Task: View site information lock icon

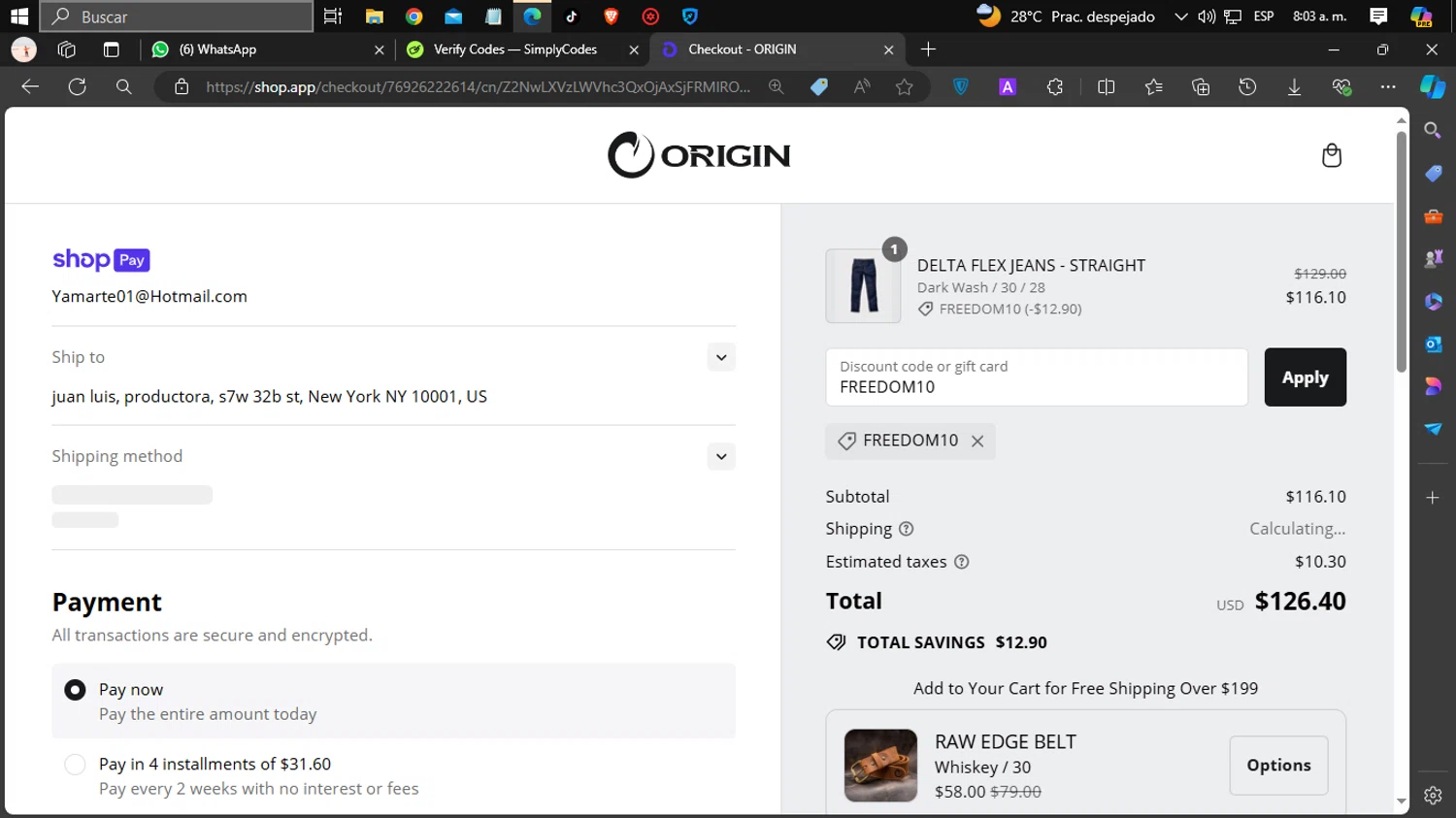Action: coord(182,87)
